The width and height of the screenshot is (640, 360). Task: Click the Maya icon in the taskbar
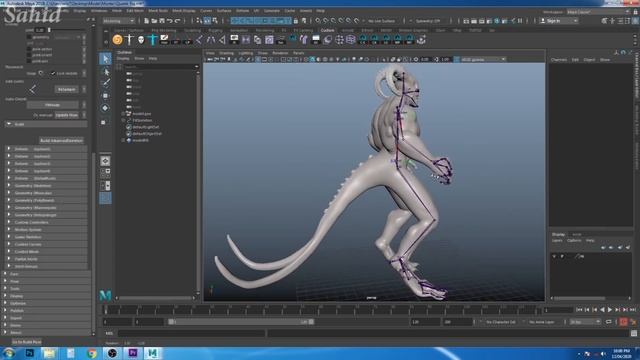(153, 353)
